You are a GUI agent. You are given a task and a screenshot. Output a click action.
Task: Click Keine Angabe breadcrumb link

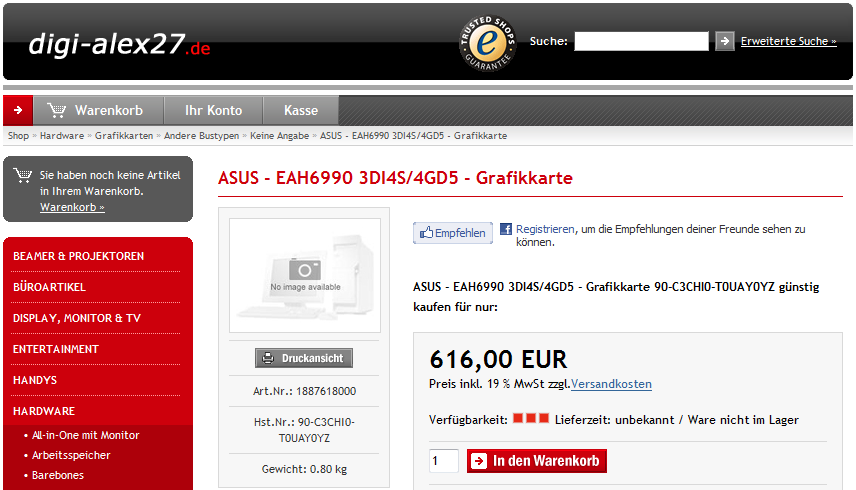pos(280,136)
